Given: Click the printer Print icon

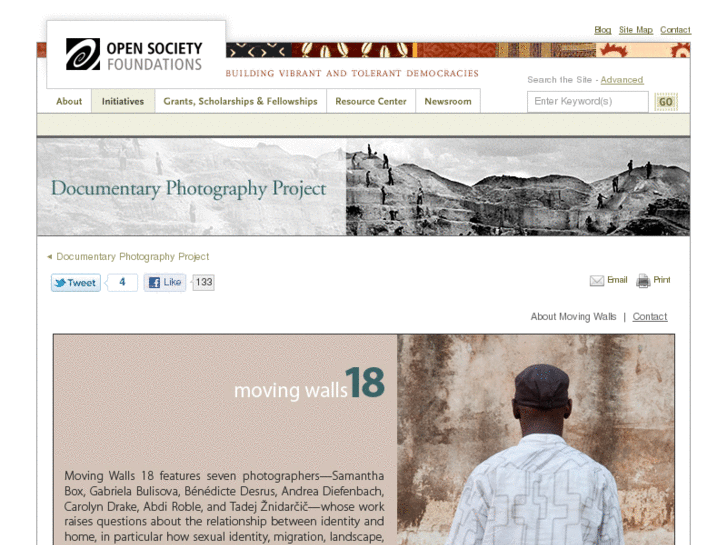Looking at the screenshot, I should (643, 280).
